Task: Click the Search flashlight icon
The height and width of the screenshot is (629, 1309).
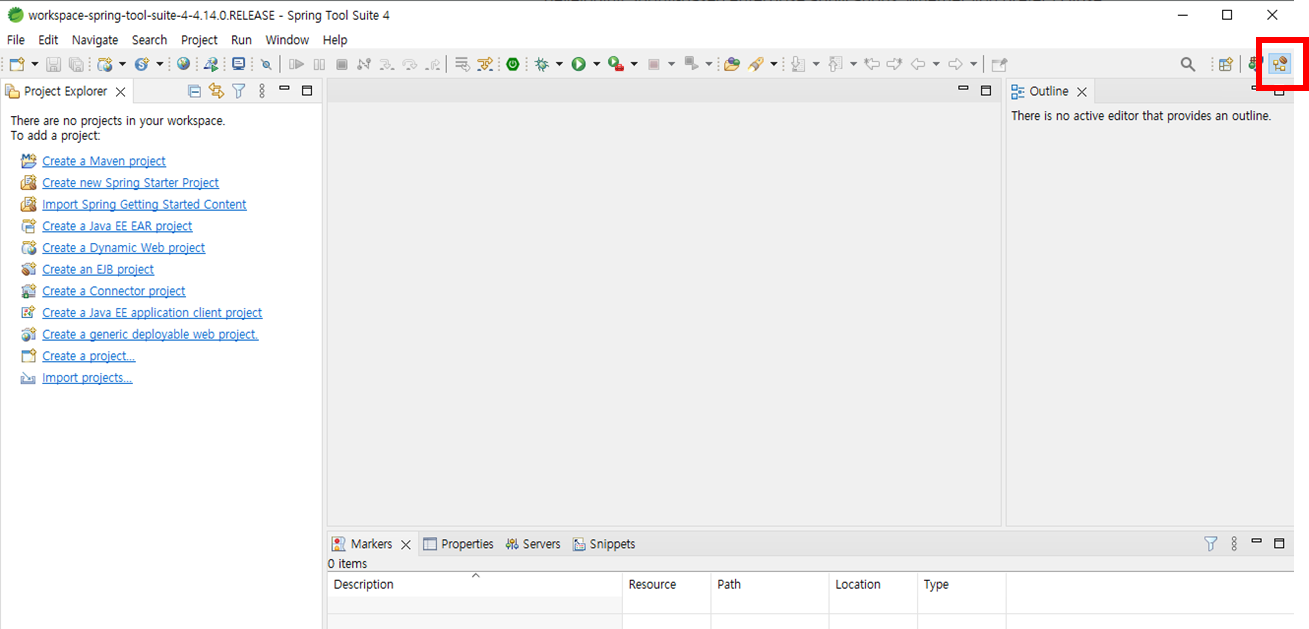Action: point(756,64)
